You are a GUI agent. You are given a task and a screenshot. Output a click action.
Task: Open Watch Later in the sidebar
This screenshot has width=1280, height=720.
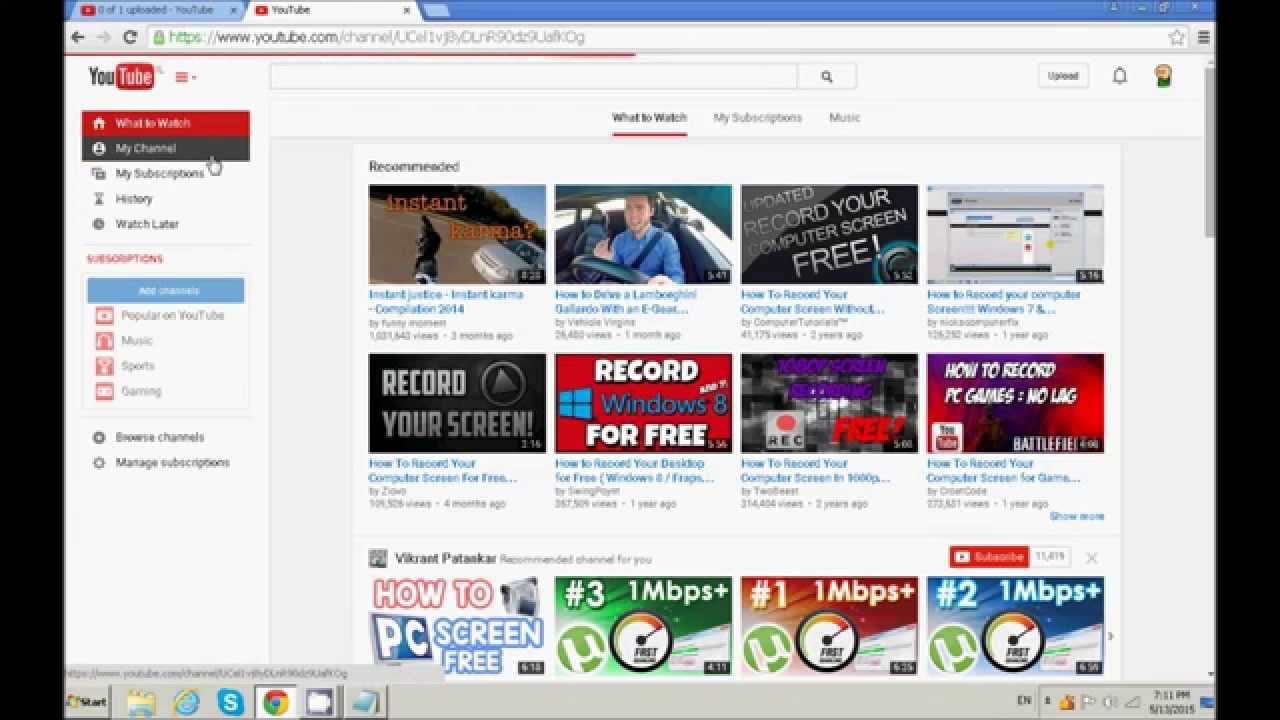click(x=146, y=224)
